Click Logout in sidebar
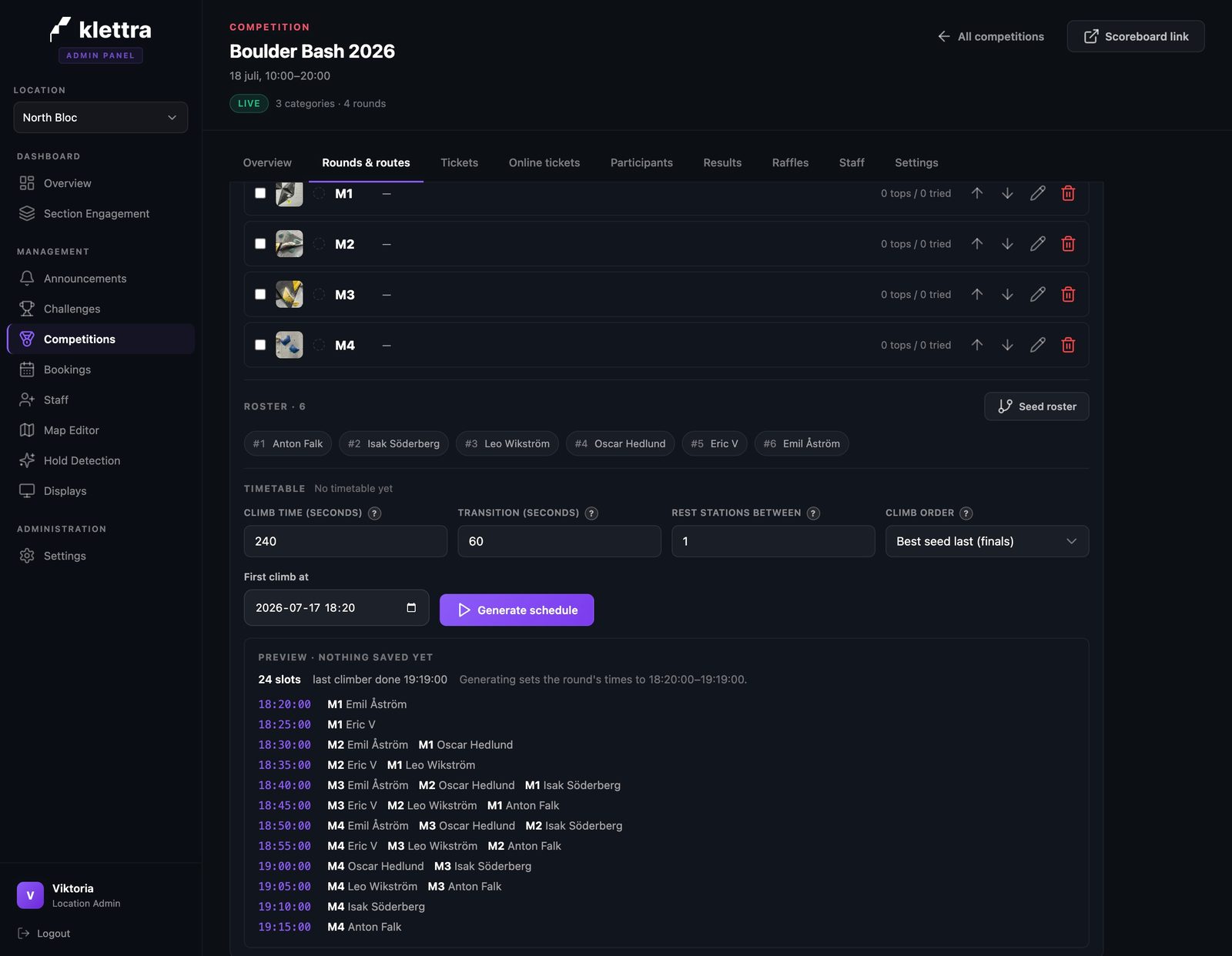 tap(44, 933)
